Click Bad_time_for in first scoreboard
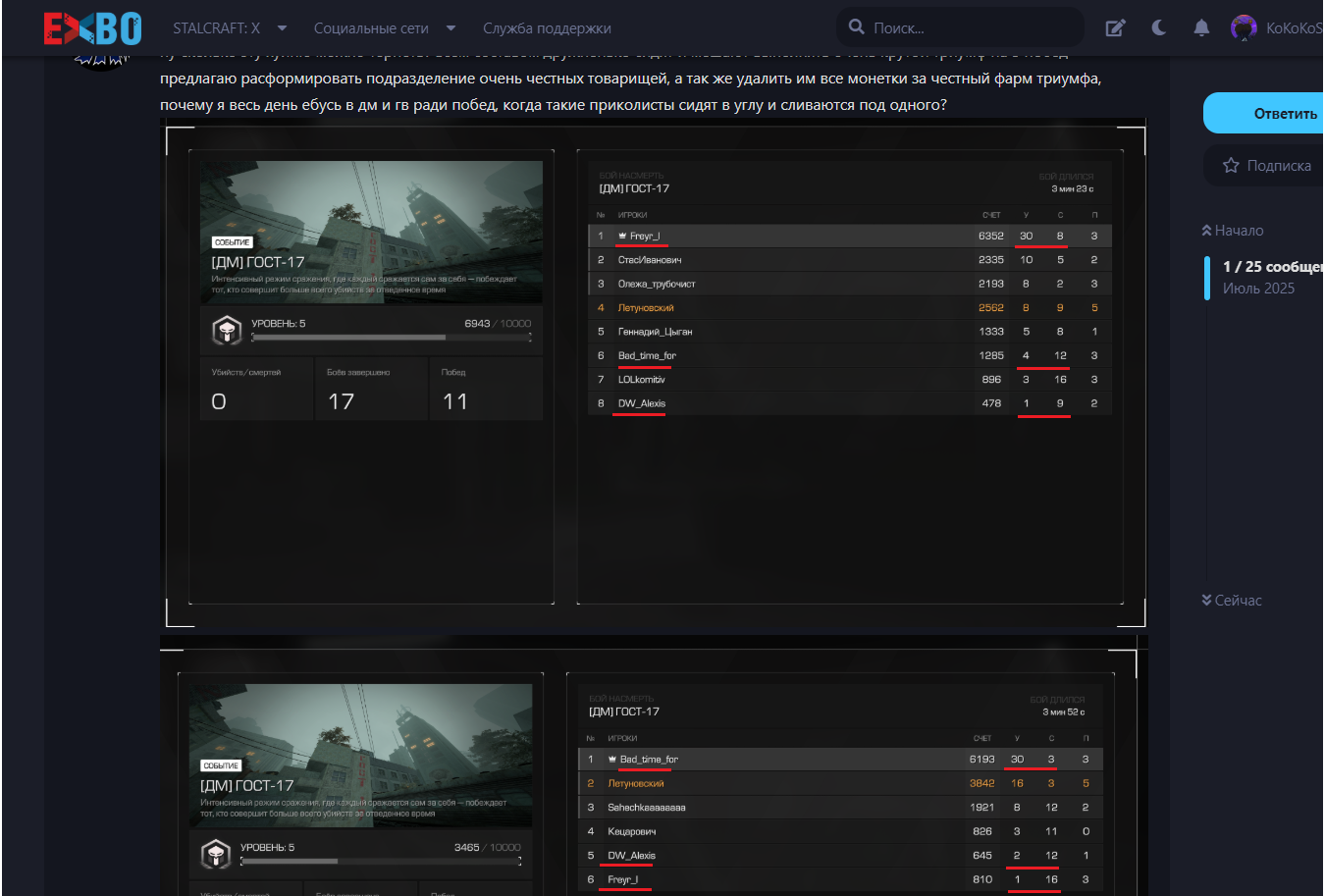1325x896 pixels. 647,356
